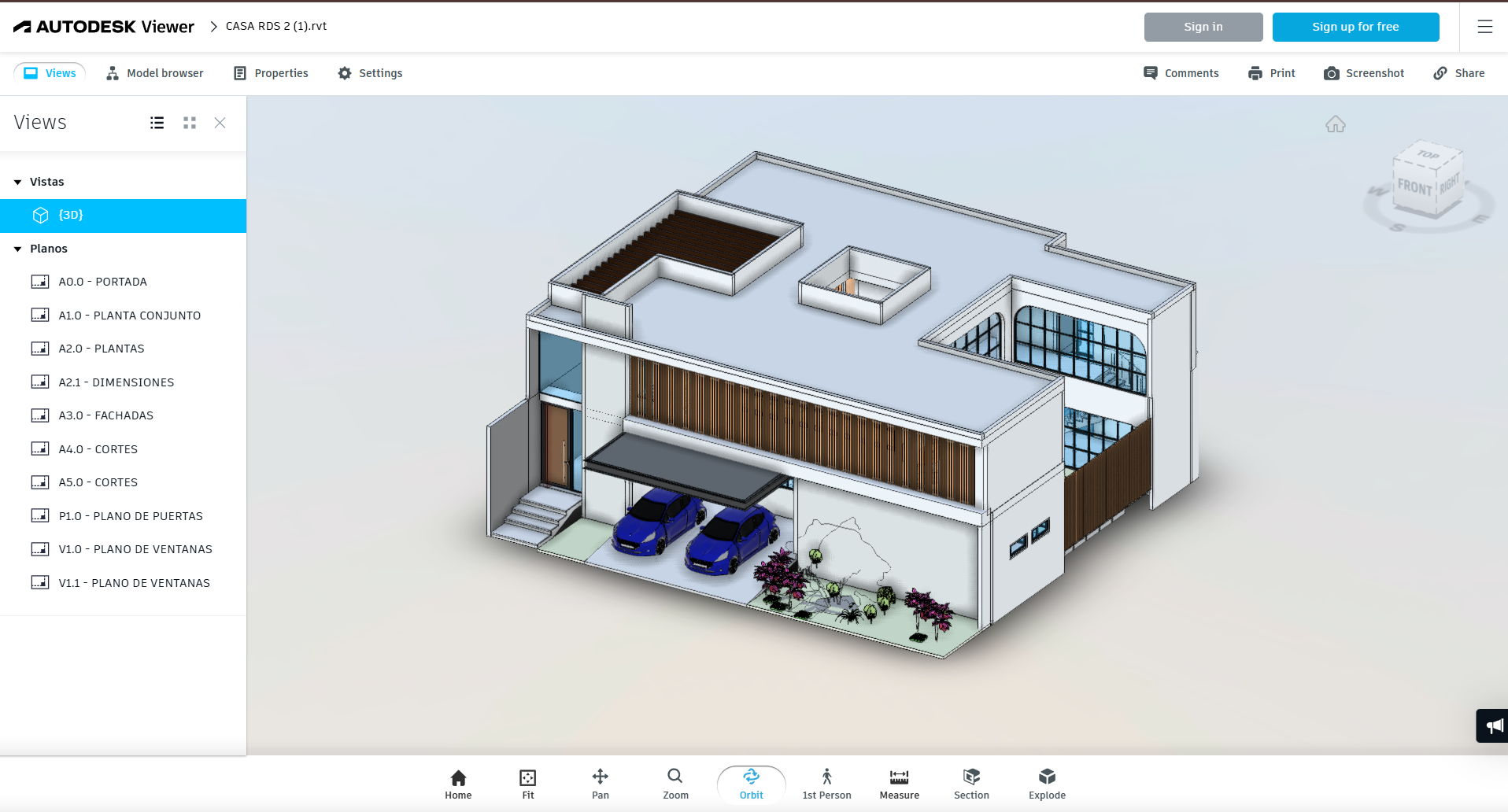
Task: Click the Autodesk Viewer logo
Action: pyautogui.click(x=104, y=27)
